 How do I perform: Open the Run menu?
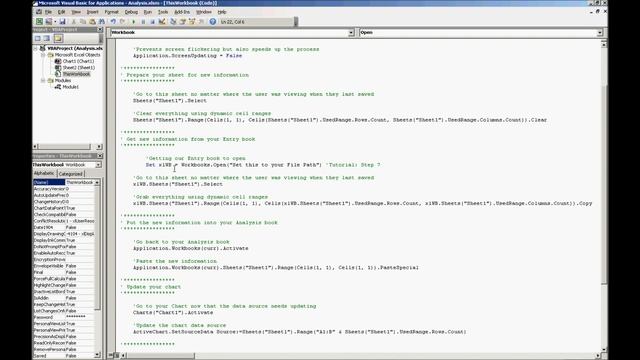click(148, 12)
